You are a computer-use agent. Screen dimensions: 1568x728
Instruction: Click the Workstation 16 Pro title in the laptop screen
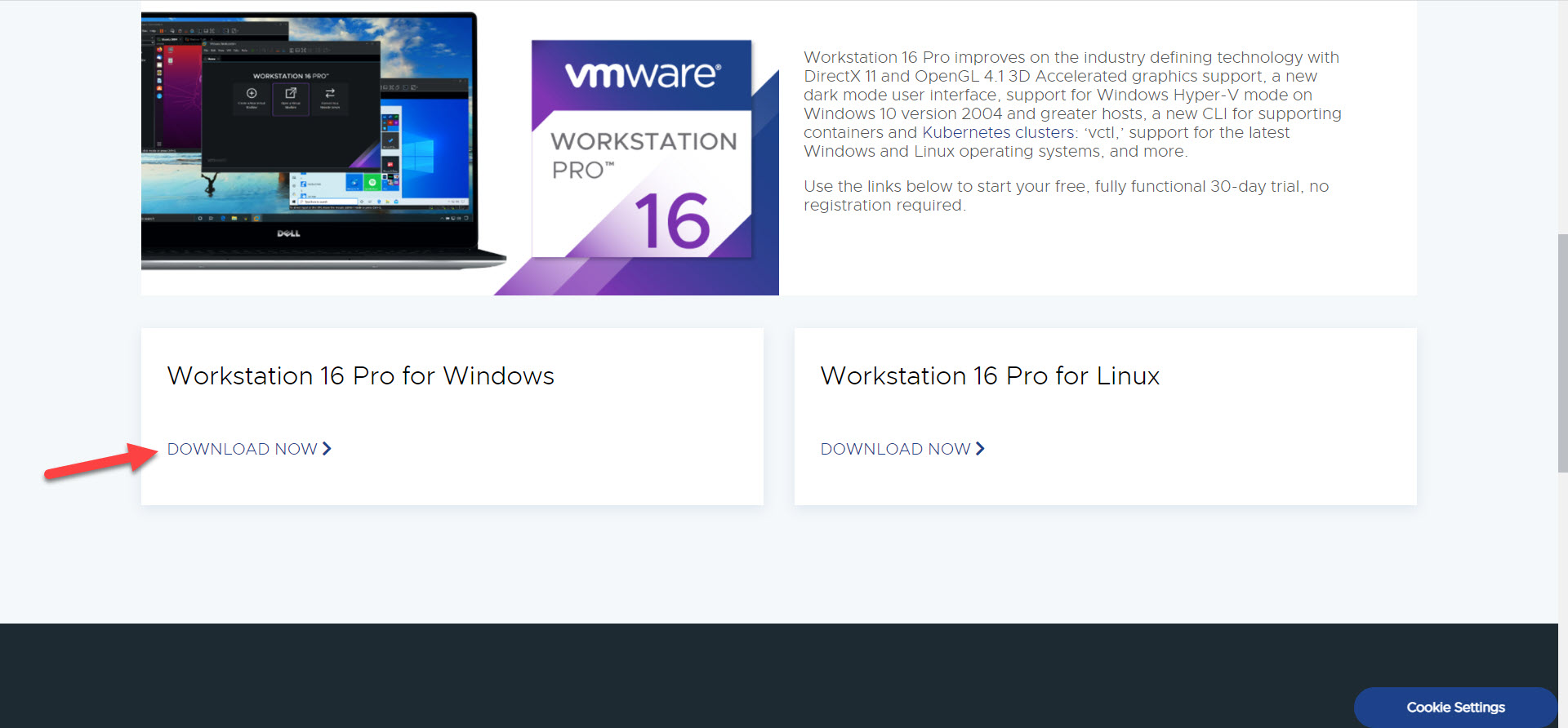290,76
